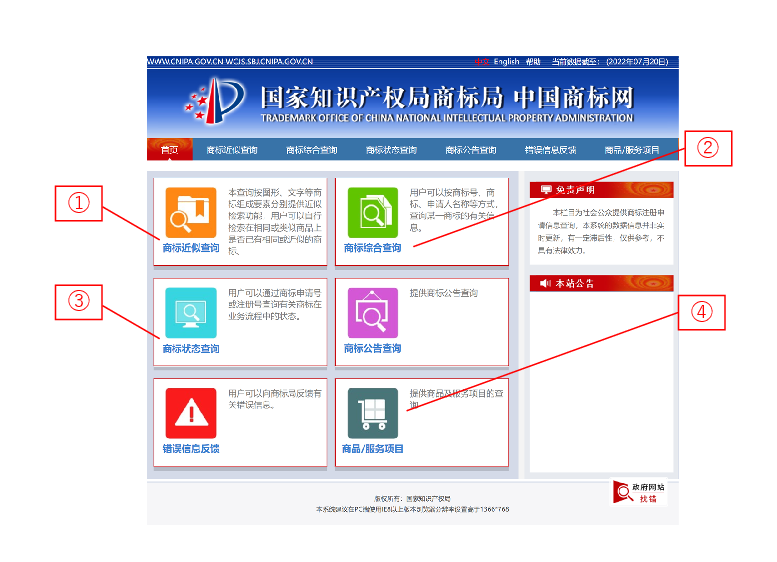Click the 商标综合查询 blue card link
This screenshot has height=562, width=777.
pyautogui.click(x=373, y=248)
